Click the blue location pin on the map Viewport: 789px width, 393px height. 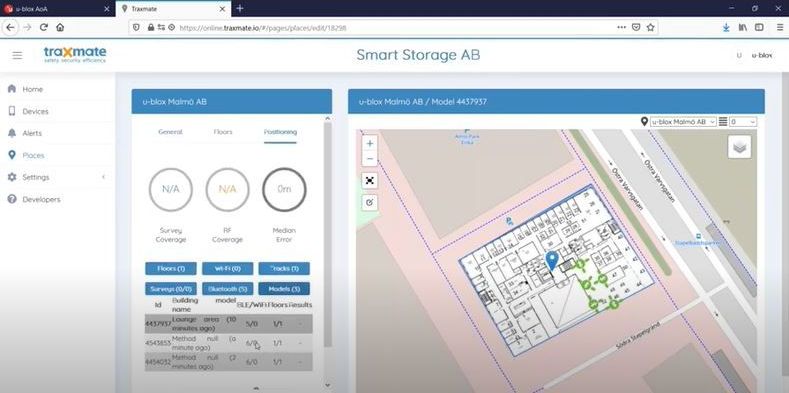click(x=552, y=261)
